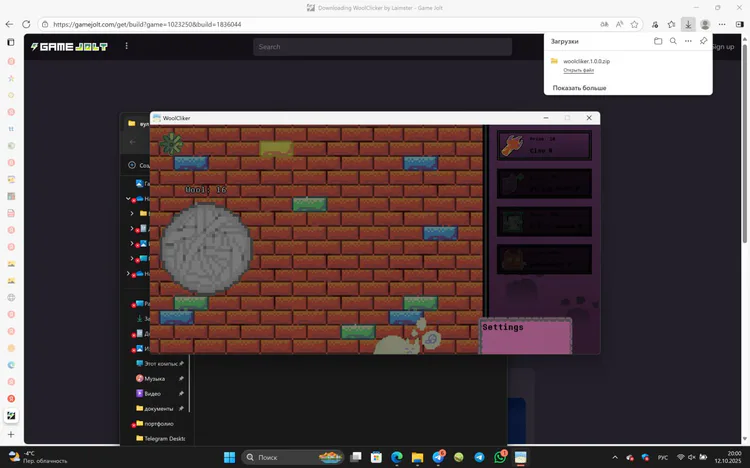Open the tab actions menu above vertical tabs

point(11,42)
